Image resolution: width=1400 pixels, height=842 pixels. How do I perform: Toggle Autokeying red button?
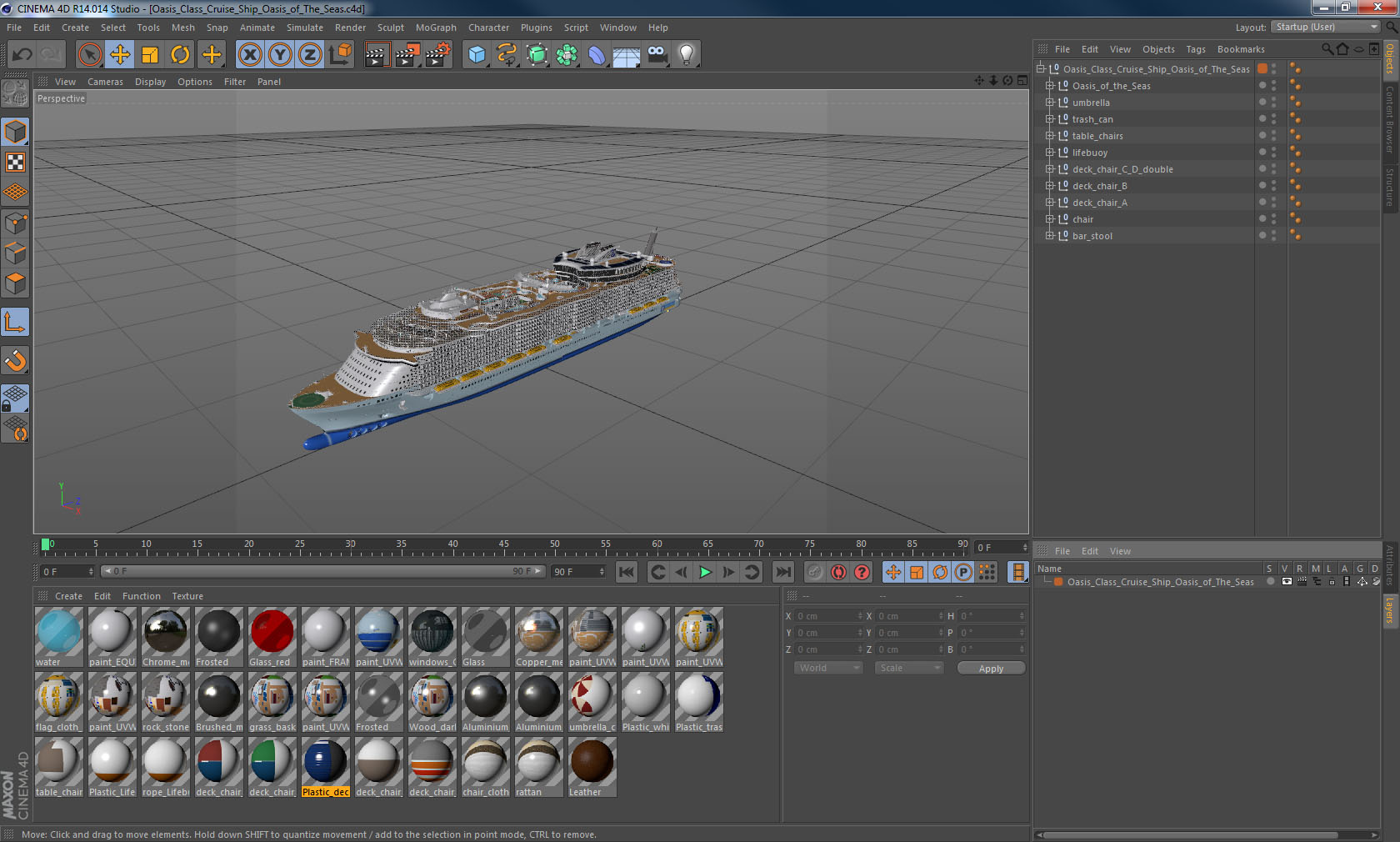pyautogui.click(x=838, y=572)
